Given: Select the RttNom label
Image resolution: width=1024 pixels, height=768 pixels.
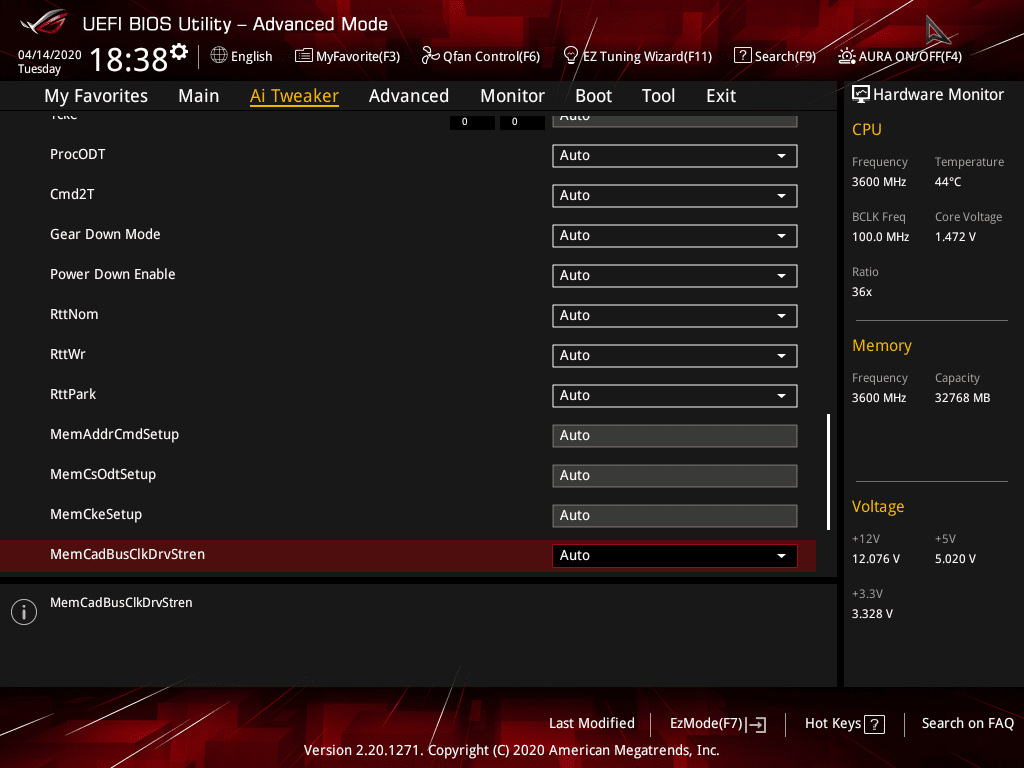Looking at the screenshot, I should pyautogui.click(x=74, y=314).
